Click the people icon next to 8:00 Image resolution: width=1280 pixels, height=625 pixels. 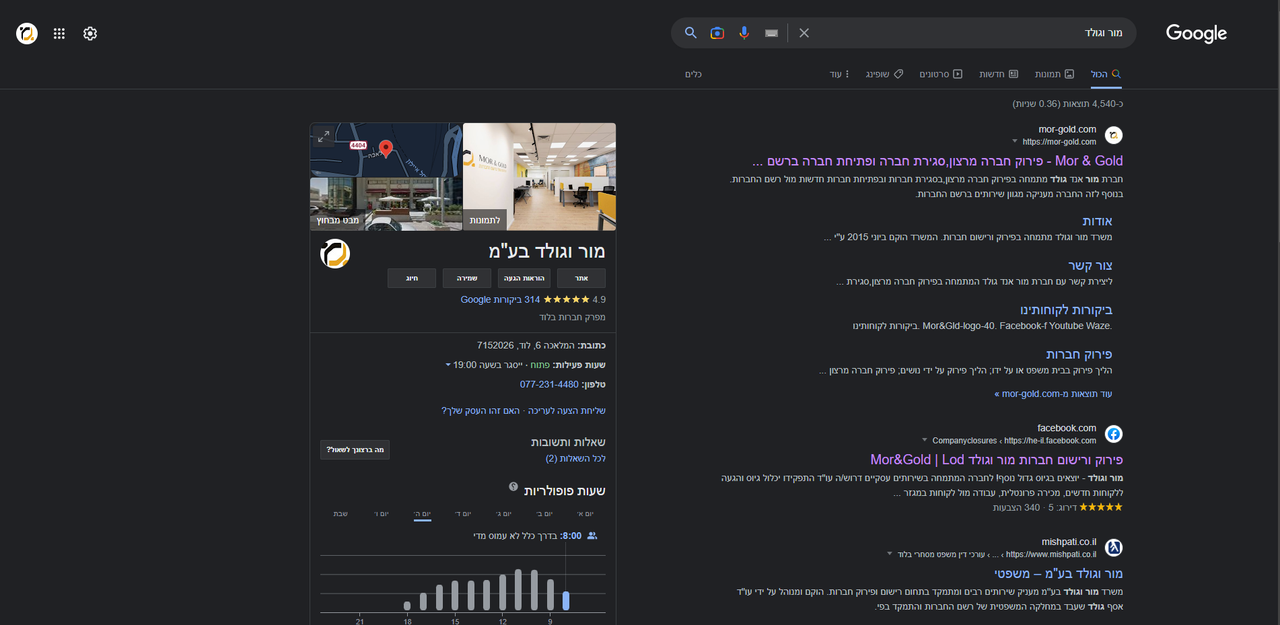coord(592,536)
